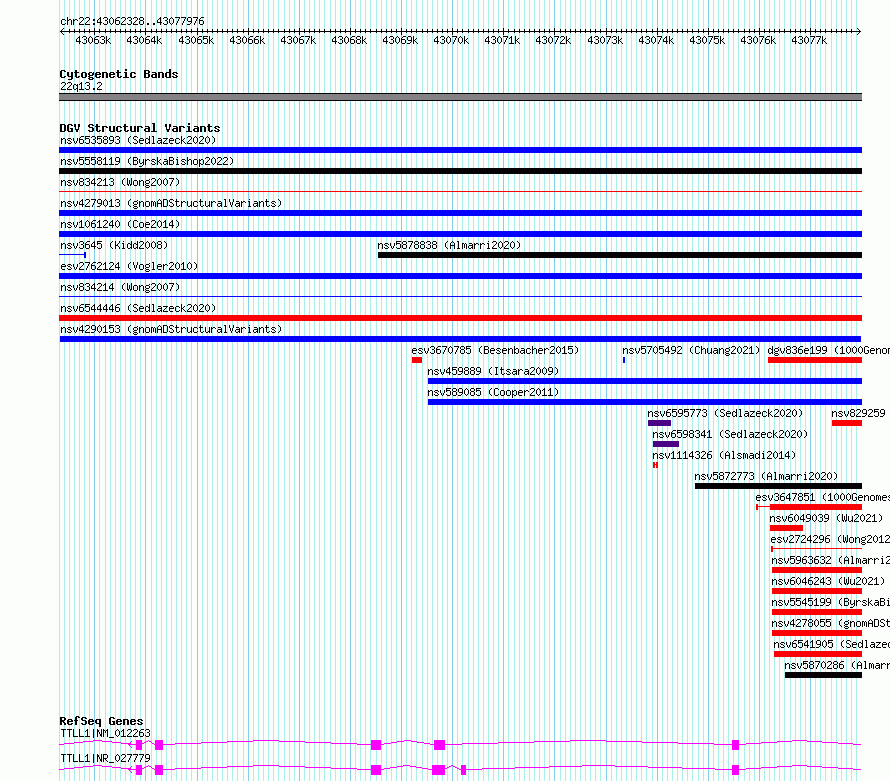Screen dimensions: 890x781
Task: Open nsv4290153 (gnomADStructuralVariants) label
Action: pyautogui.click(x=171, y=329)
